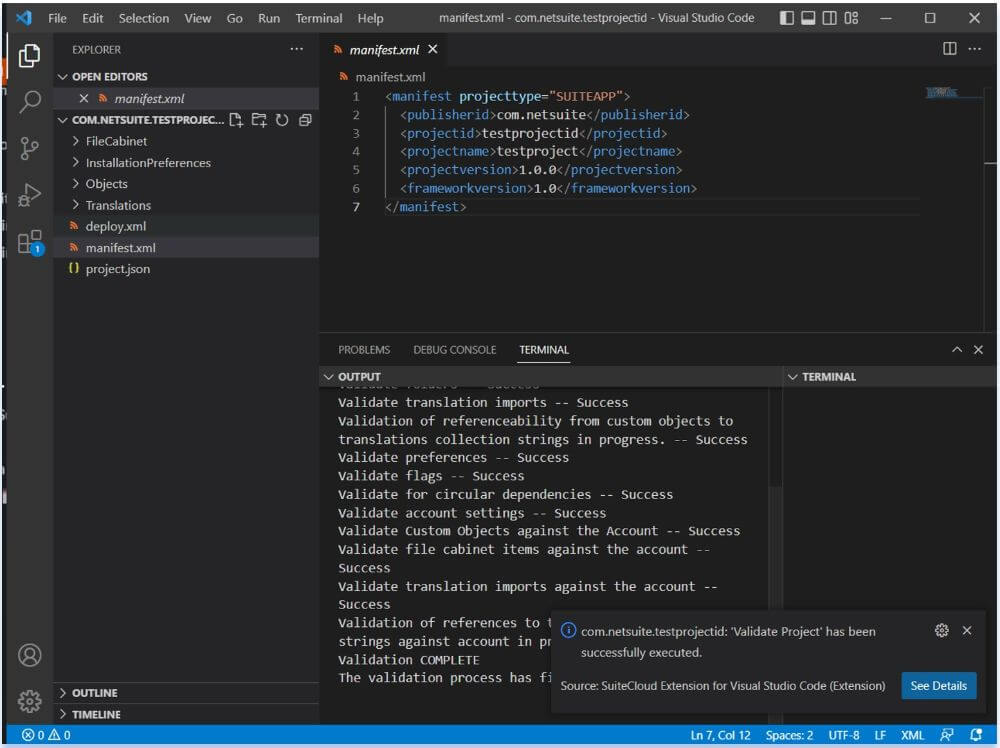The width and height of the screenshot is (1000, 748).
Task: Close manifest.xml in the Open Editors list
Action: [84, 98]
